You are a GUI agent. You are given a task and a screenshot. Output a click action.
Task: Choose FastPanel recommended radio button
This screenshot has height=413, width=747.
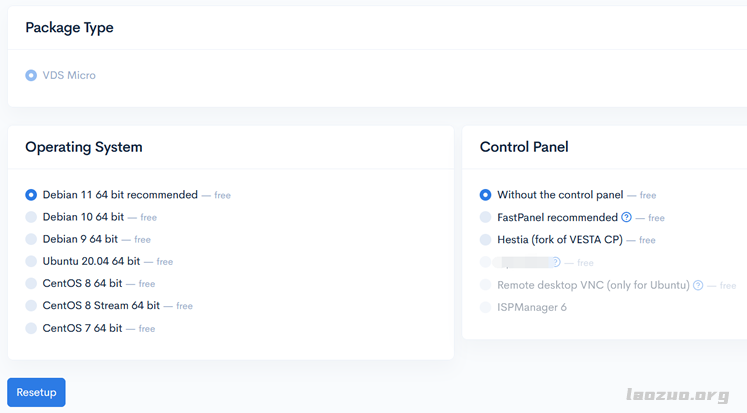click(486, 217)
